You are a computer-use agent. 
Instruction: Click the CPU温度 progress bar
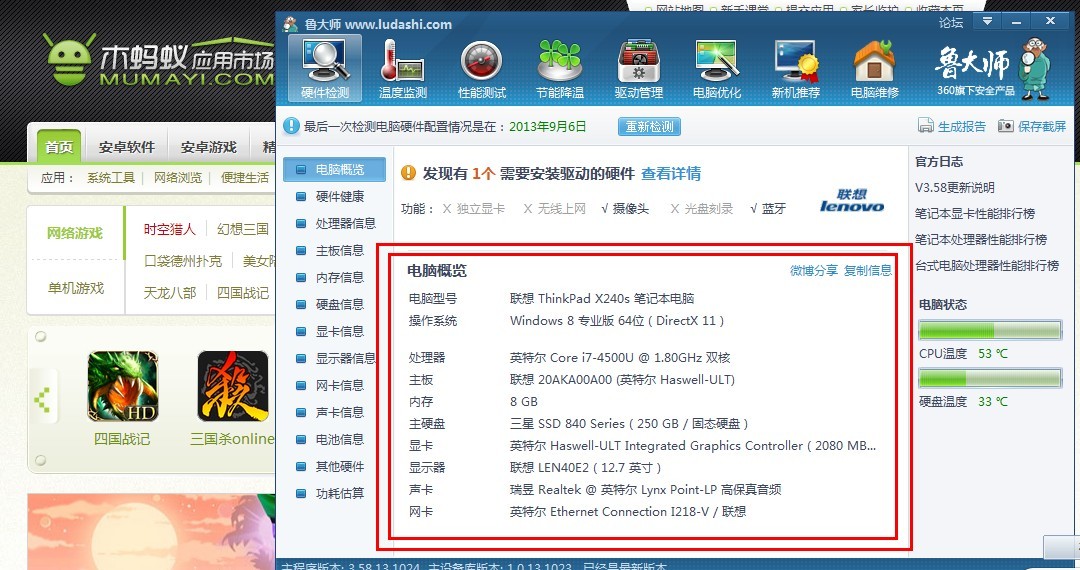pyautogui.click(x=990, y=330)
